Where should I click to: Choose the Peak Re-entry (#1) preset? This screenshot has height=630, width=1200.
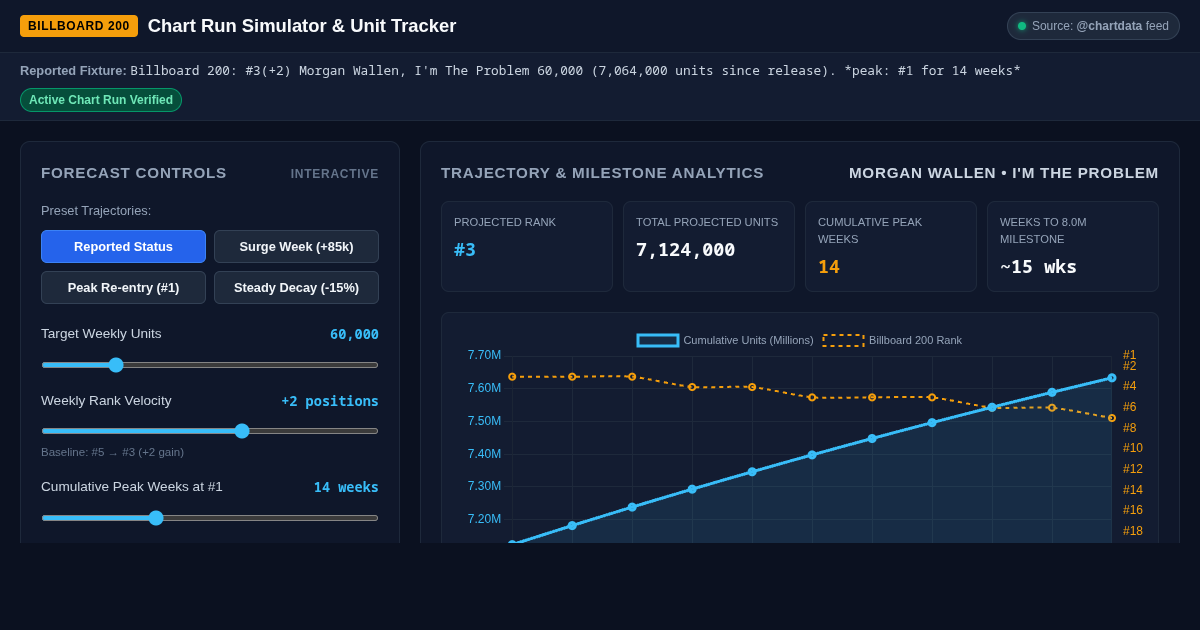[123, 288]
